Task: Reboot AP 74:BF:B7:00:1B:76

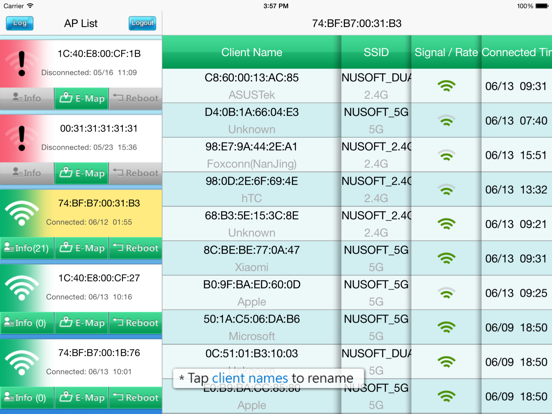Action: [x=136, y=398]
